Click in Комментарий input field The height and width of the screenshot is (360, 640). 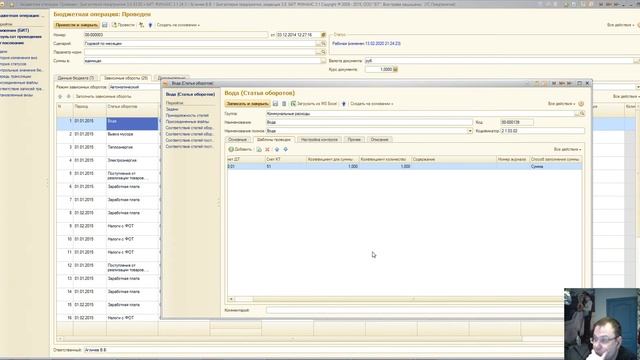[x=424, y=310]
